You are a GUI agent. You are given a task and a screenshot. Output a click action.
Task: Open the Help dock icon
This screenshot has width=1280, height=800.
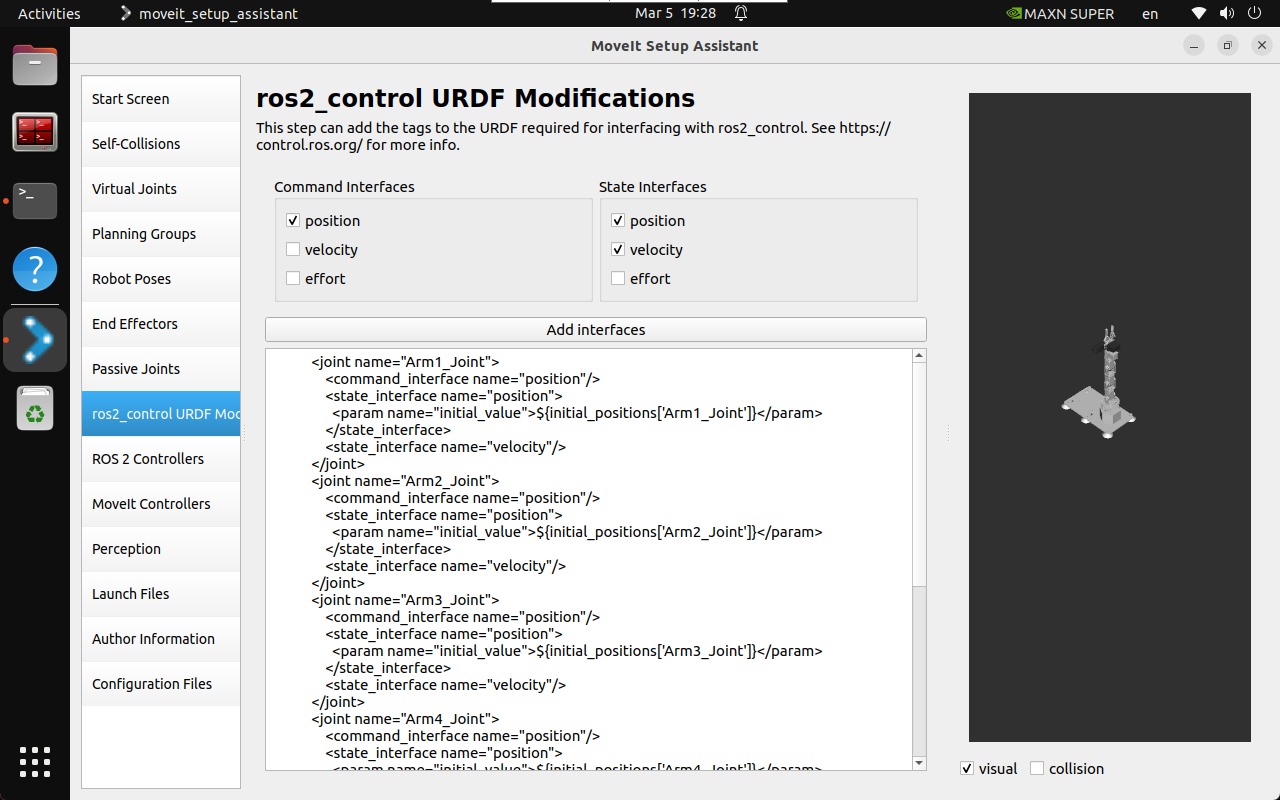[x=35, y=269]
